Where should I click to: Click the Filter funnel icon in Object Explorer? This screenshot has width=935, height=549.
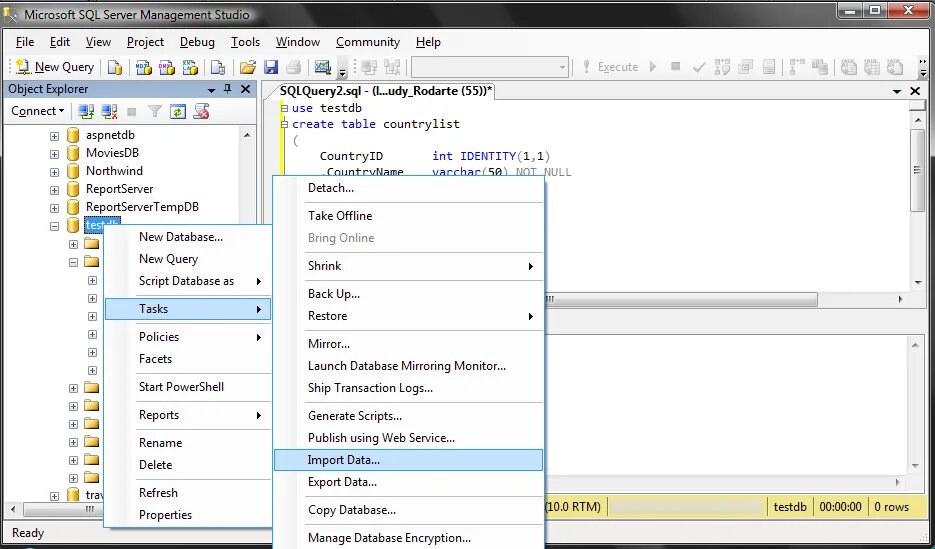coord(155,111)
